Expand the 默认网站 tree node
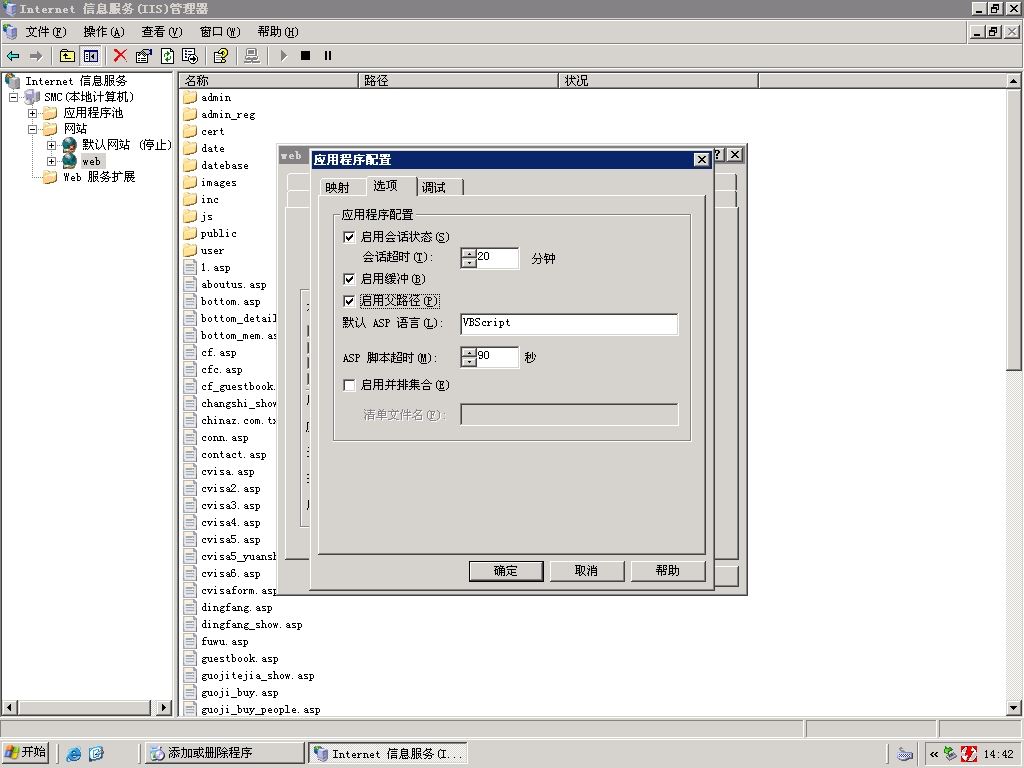Viewport: 1024px width, 768px height. (51, 145)
